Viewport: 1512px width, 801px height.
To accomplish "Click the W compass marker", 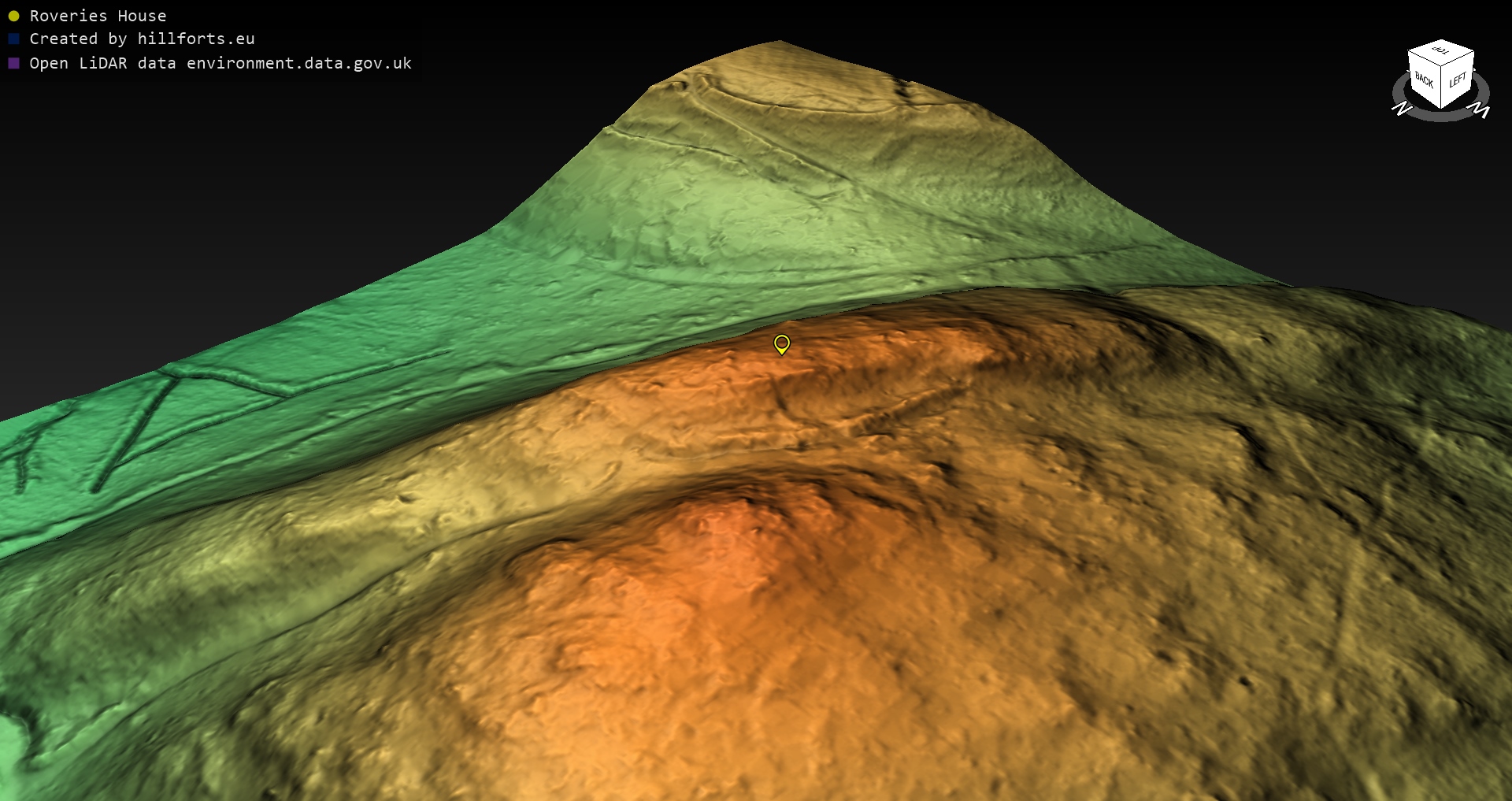I will pos(1480,111).
